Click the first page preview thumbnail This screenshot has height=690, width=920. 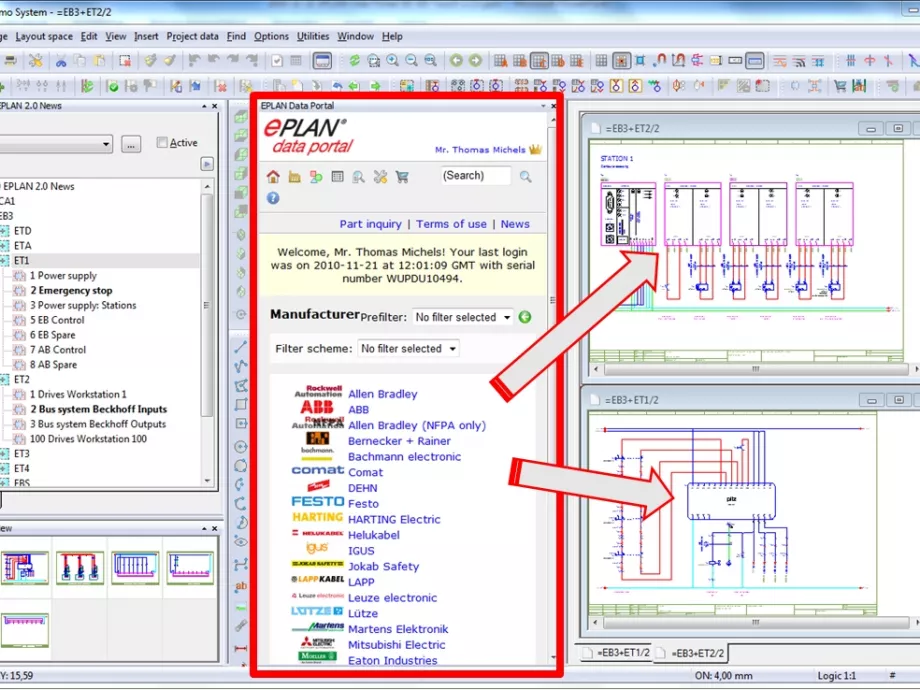point(25,567)
